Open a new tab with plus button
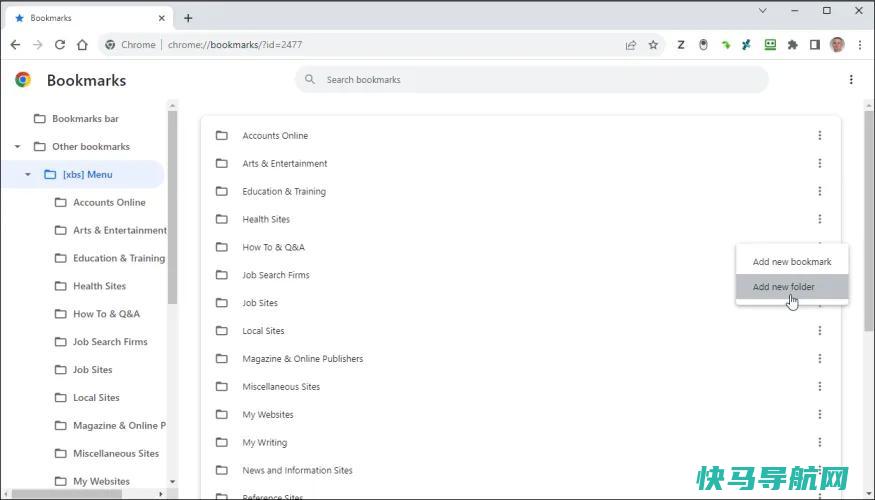Image resolution: width=875 pixels, height=500 pixels. point(188,18)
